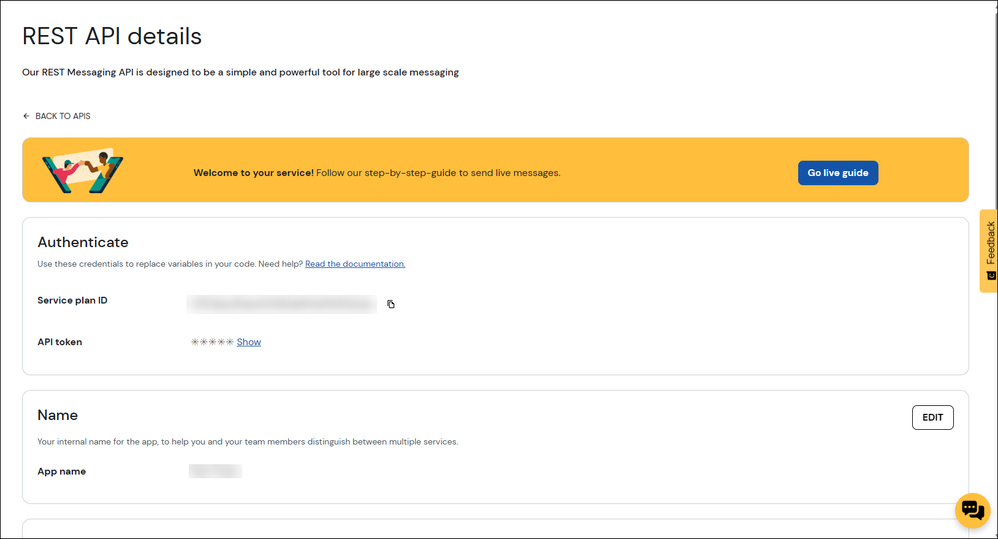The image size is (998, 539).
Task: Click the masked API token asterisks
Action: coord(212,342)
